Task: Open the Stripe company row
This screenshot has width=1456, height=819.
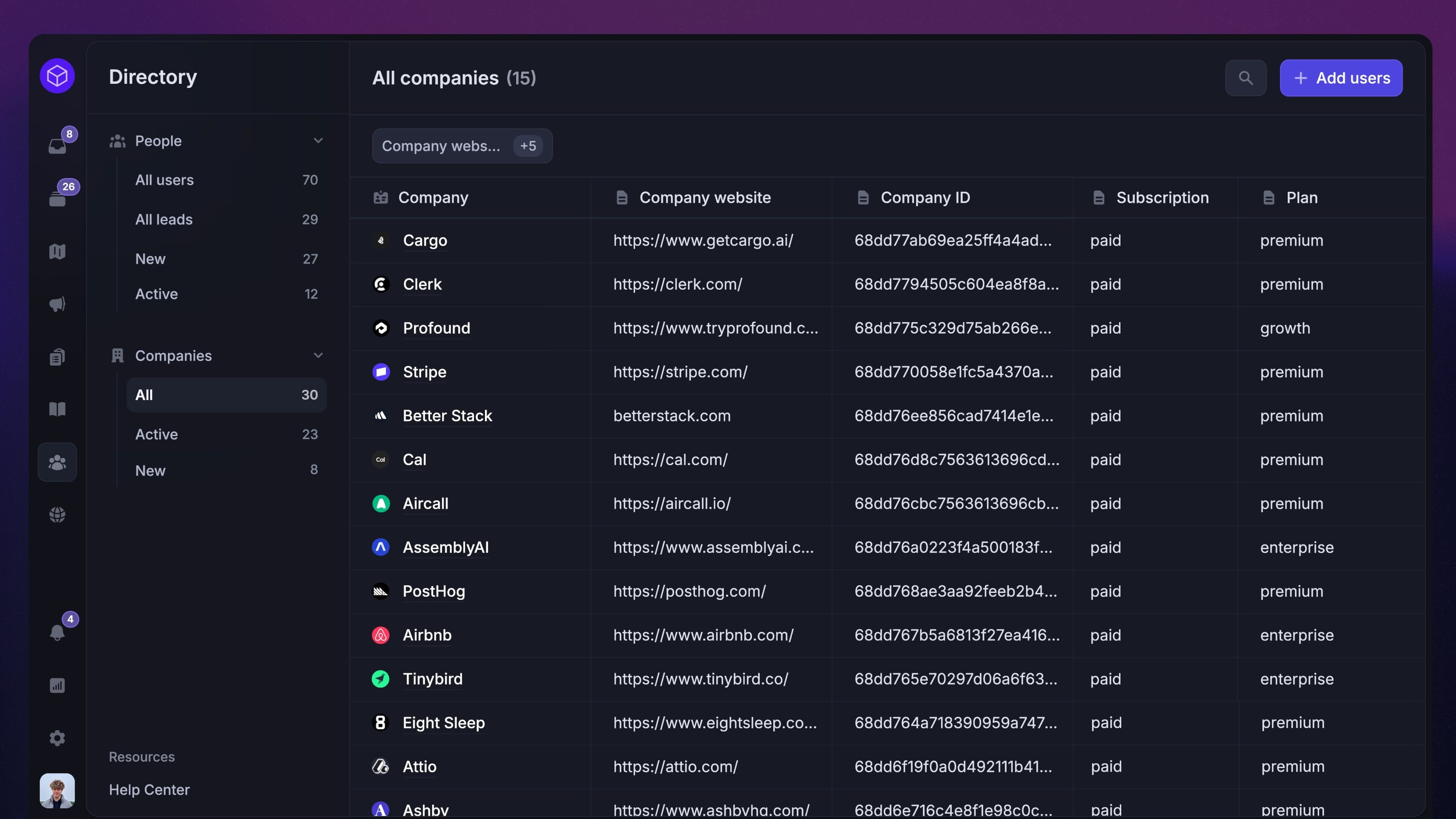Action: click(x=425, y=372)
